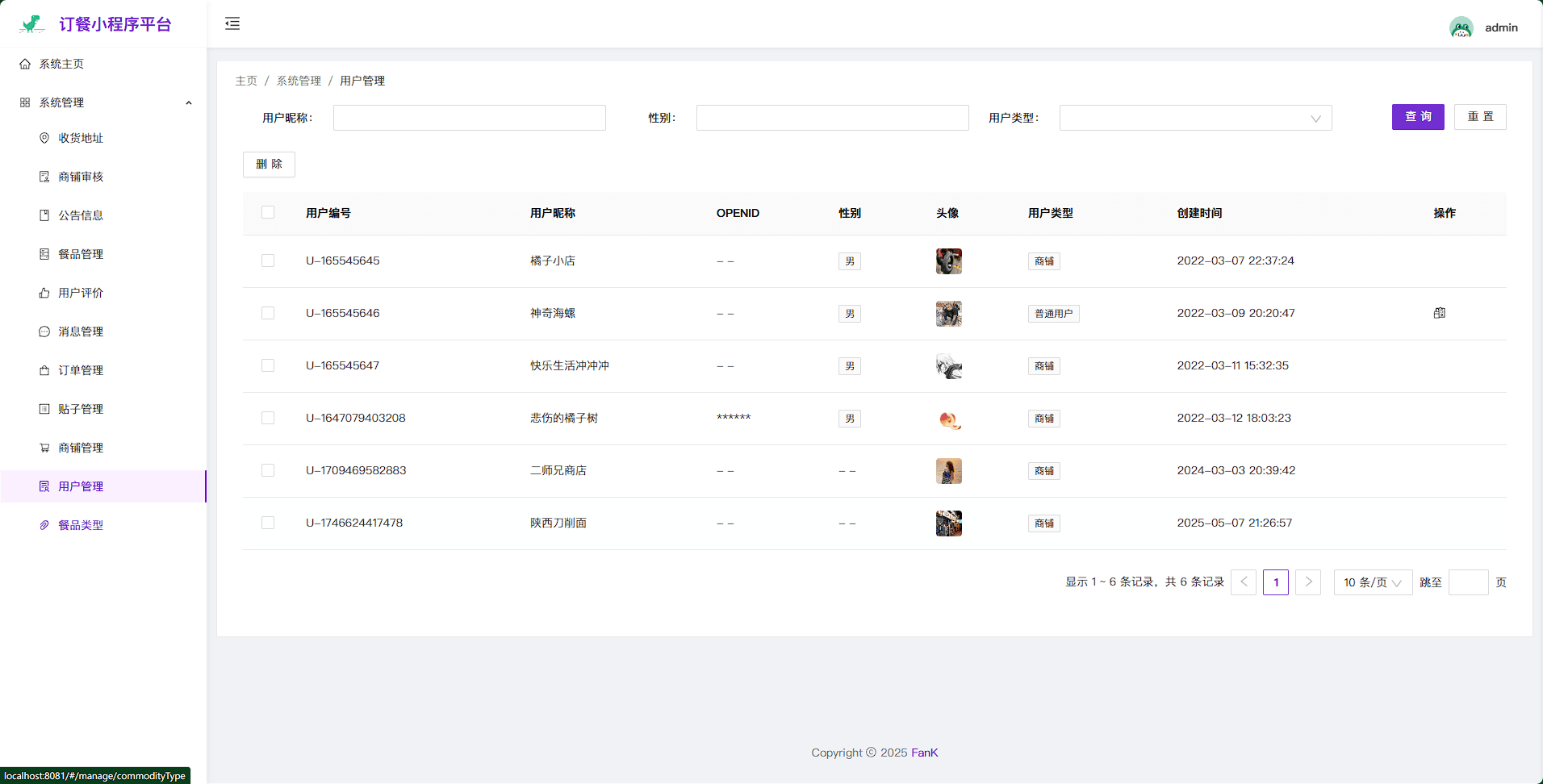Click the 用户昵称 input field
This screenshot has height=784, width=1543.
[469, 118]
